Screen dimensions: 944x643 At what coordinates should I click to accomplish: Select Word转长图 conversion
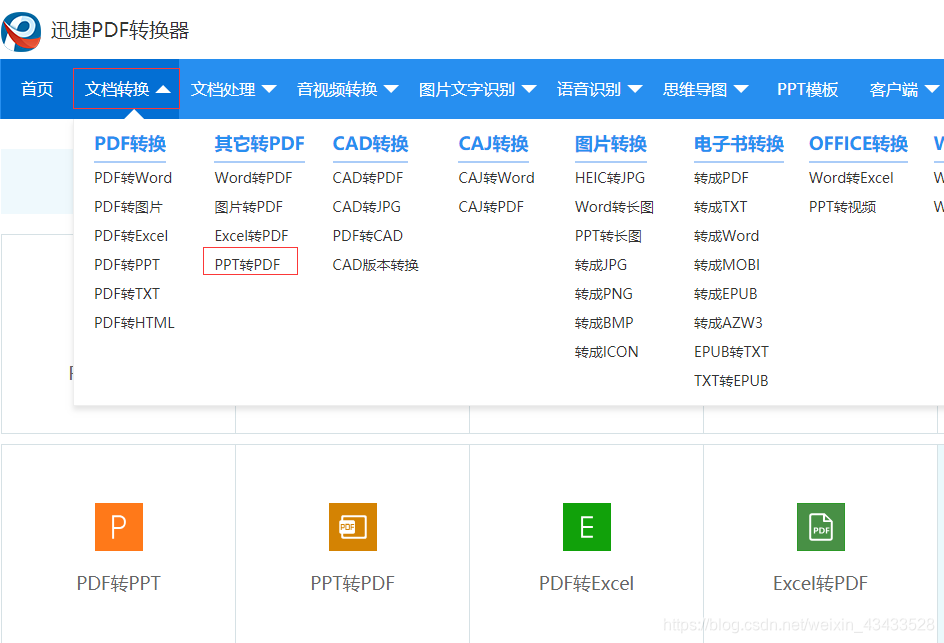(615, 207)
